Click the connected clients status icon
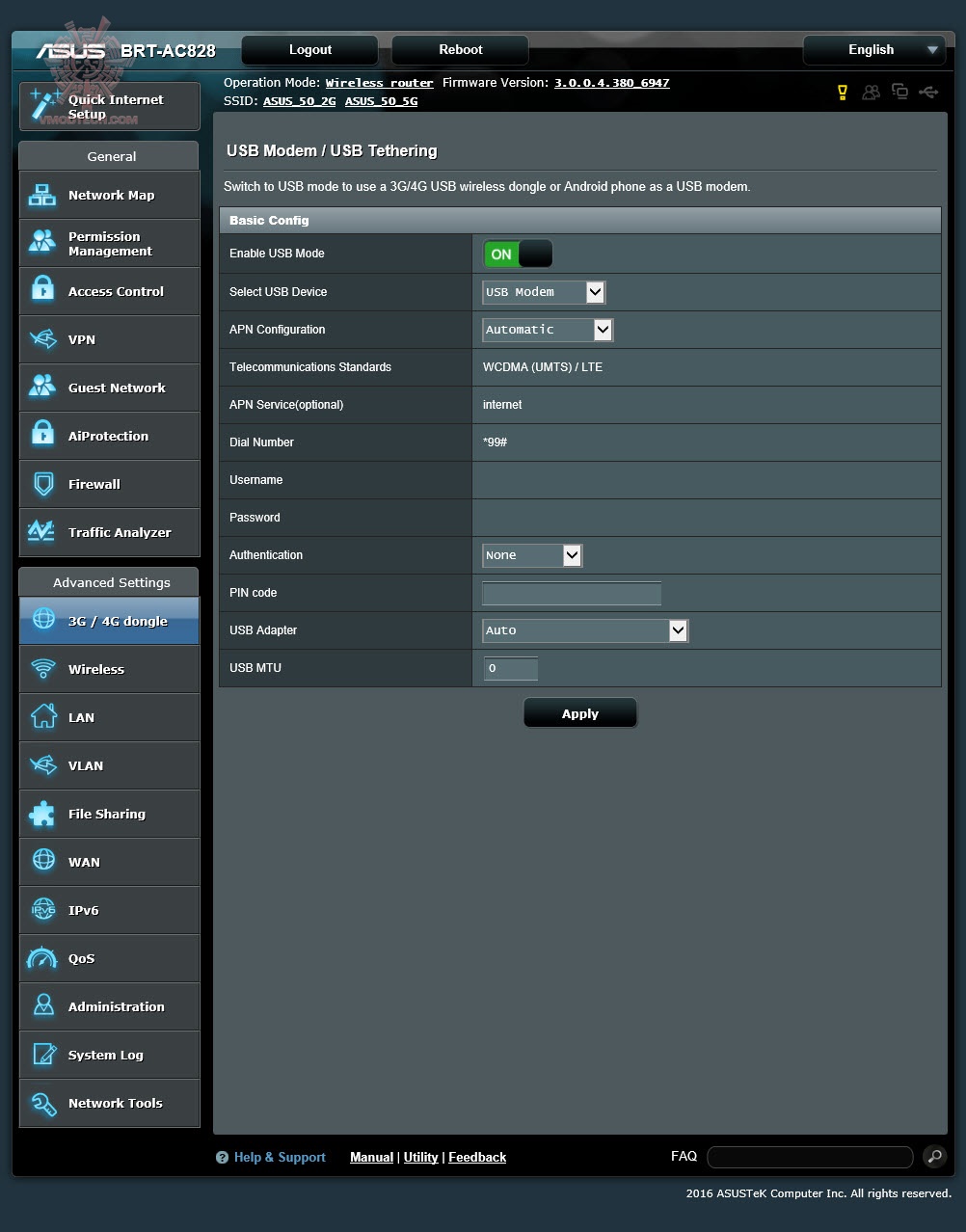The image size is (966, 1232). point(872,93)
